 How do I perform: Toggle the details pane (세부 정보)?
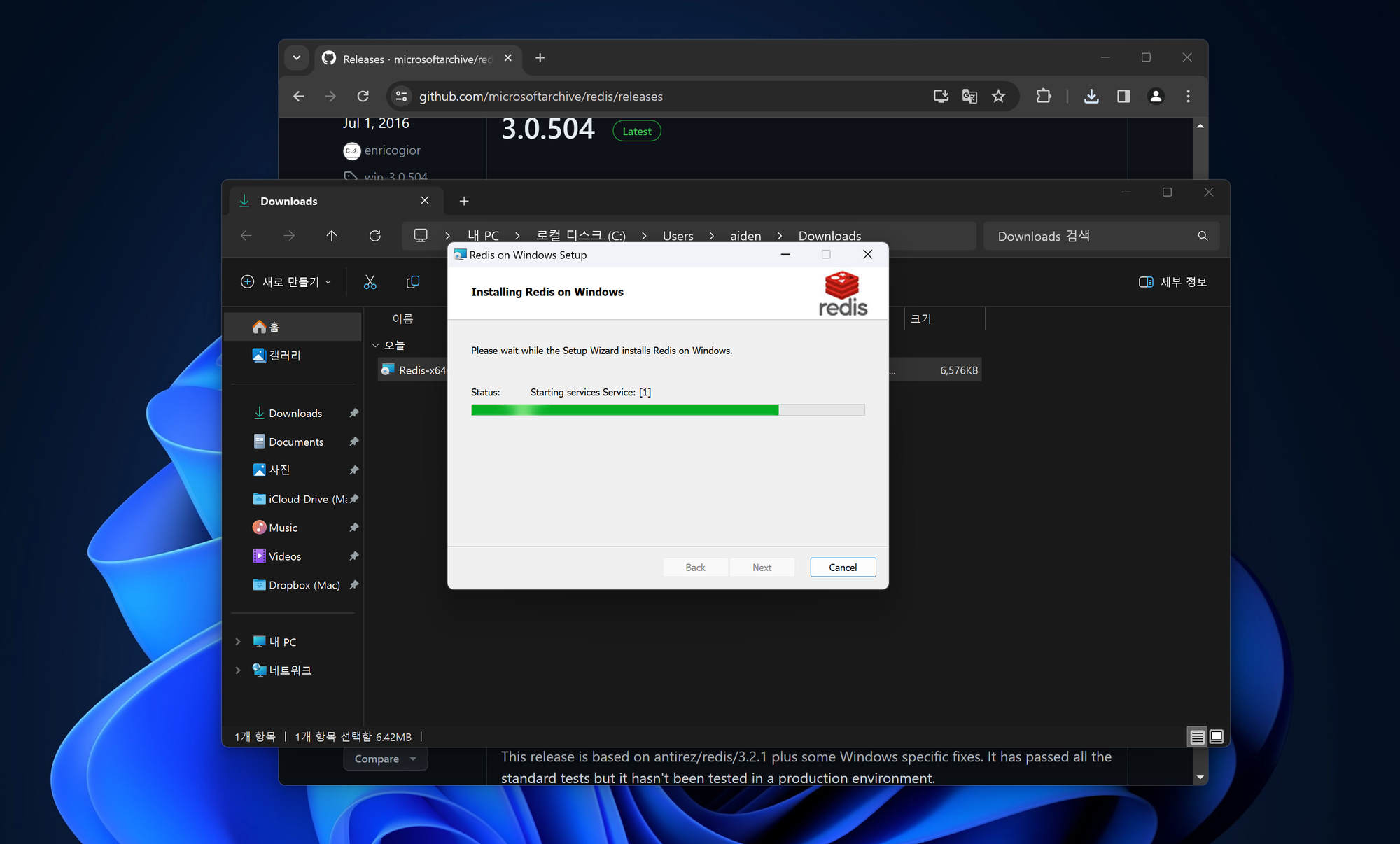click(1172, 282)
